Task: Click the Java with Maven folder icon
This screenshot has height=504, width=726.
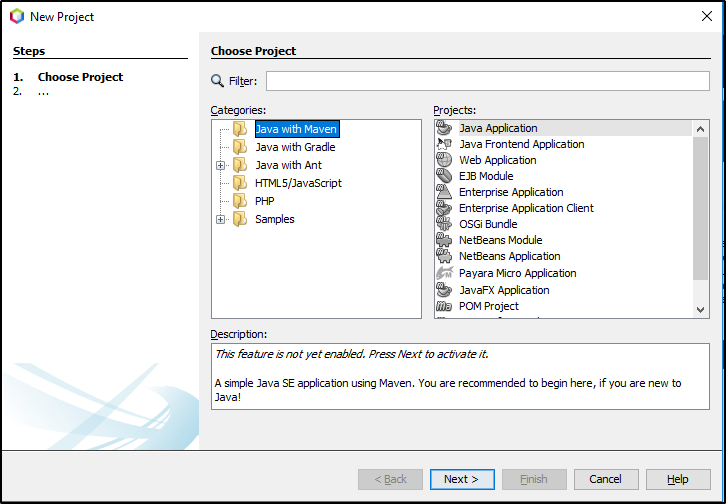Action: pos(240,129)
